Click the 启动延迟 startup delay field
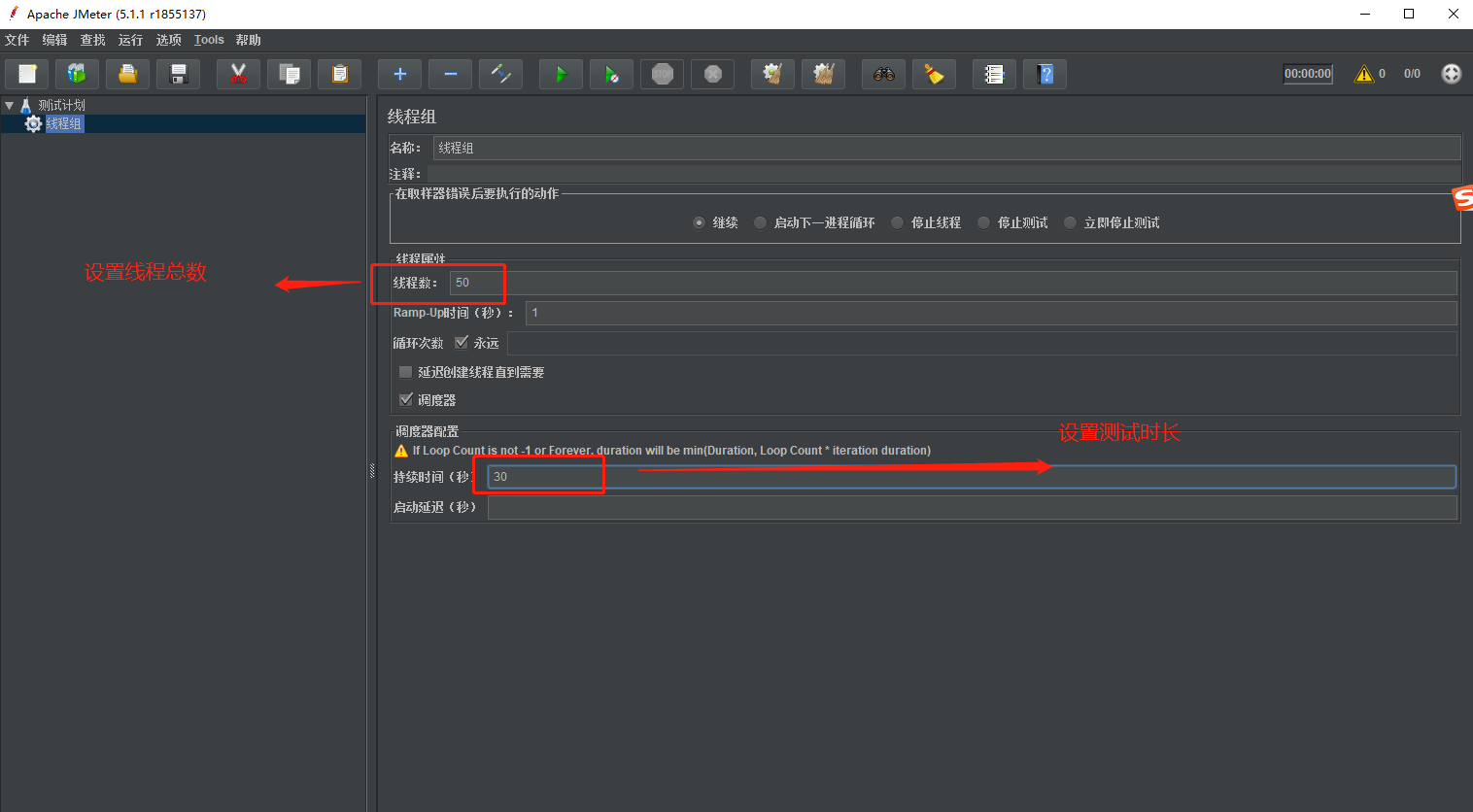The height and width of the screenshot is (812, 1473). pos(973,507)
